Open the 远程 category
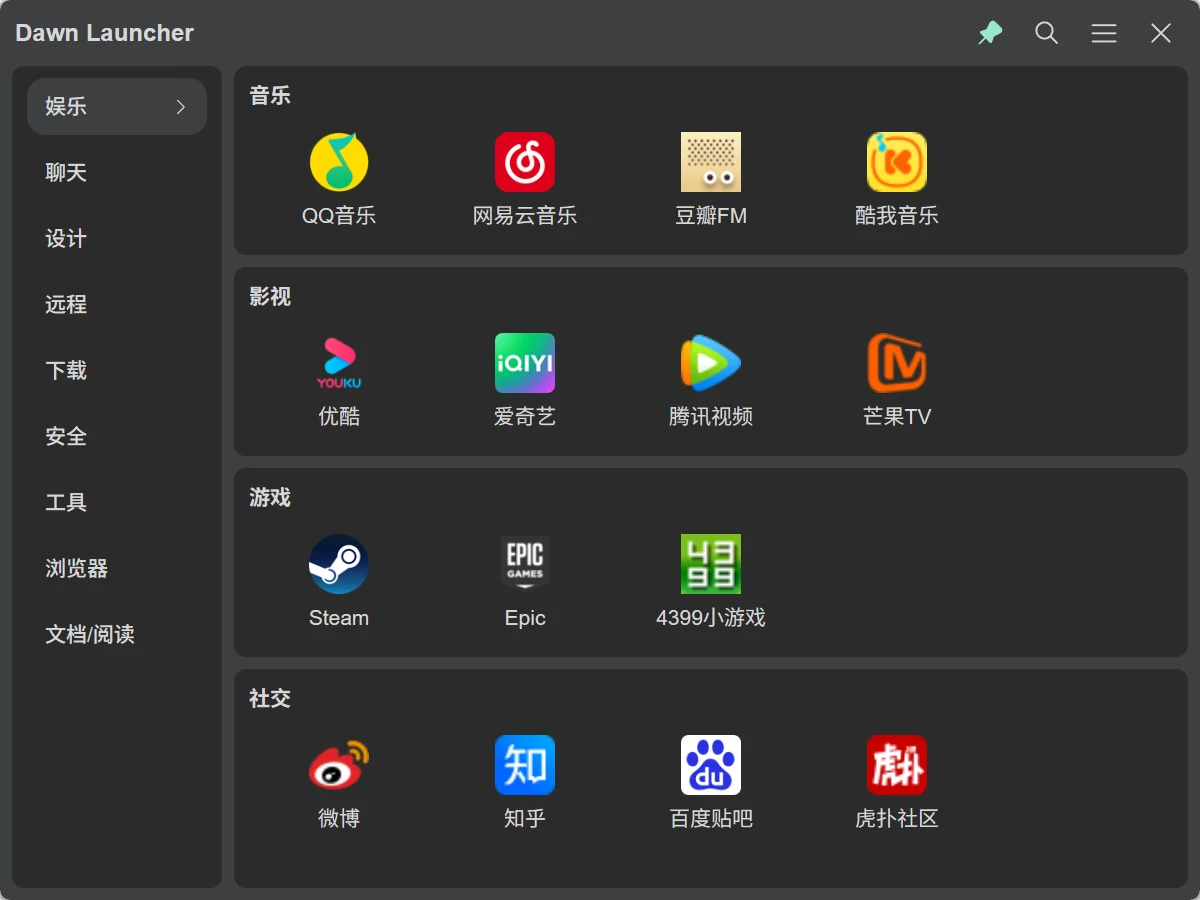 point(117,305)
